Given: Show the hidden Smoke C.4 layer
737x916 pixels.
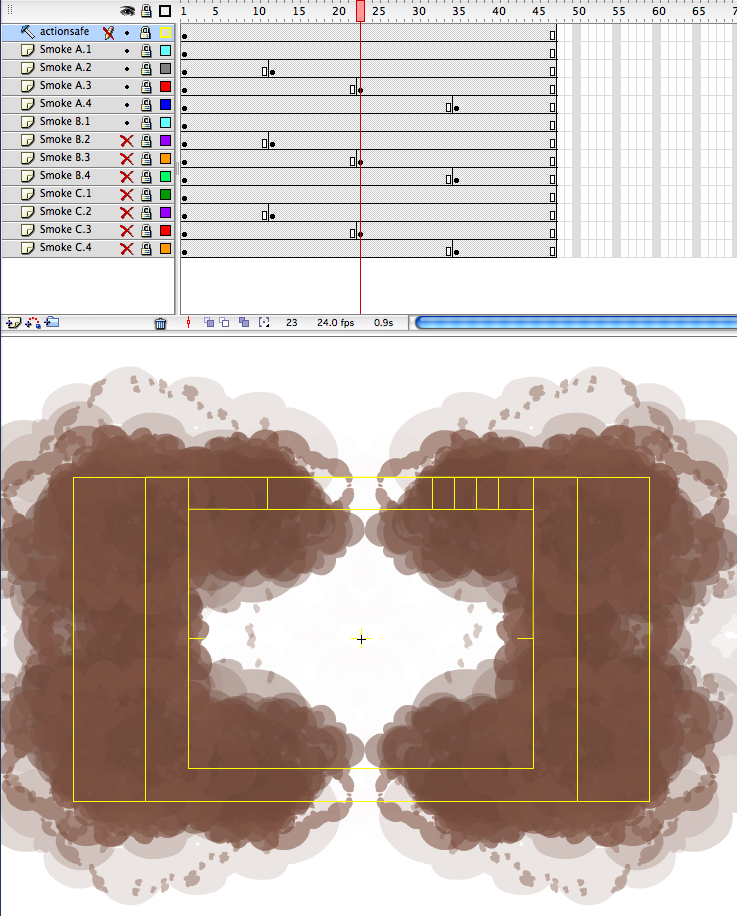Looking at the screenshot, I should 127,249.
